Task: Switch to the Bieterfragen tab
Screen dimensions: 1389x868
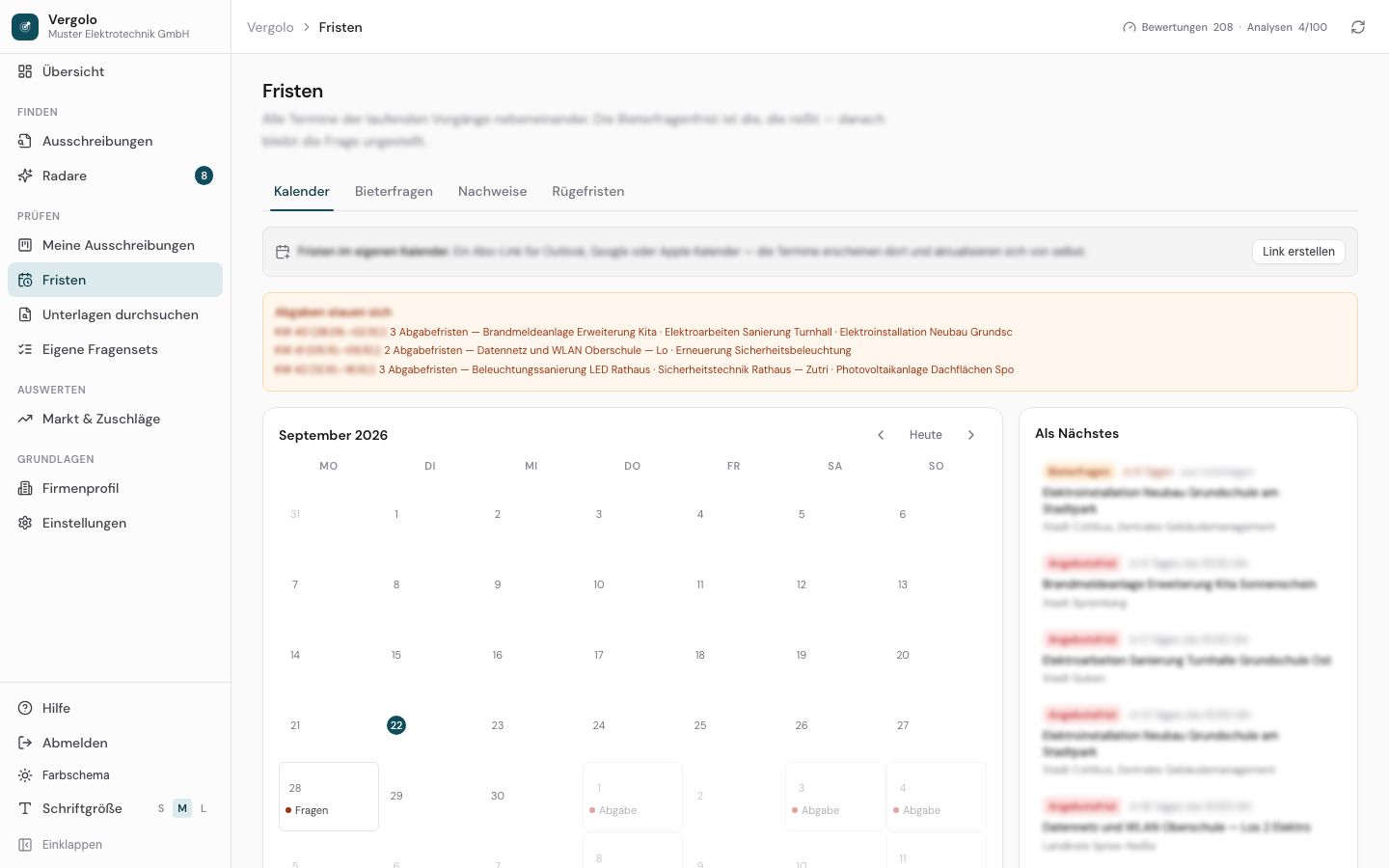Action: pos(394,191)
